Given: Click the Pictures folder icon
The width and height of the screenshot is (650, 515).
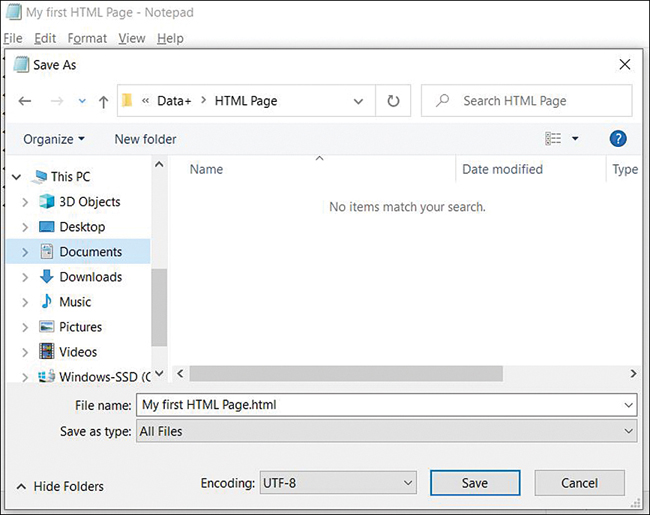Looking at the screenshot, I should (x=46, y=327).
